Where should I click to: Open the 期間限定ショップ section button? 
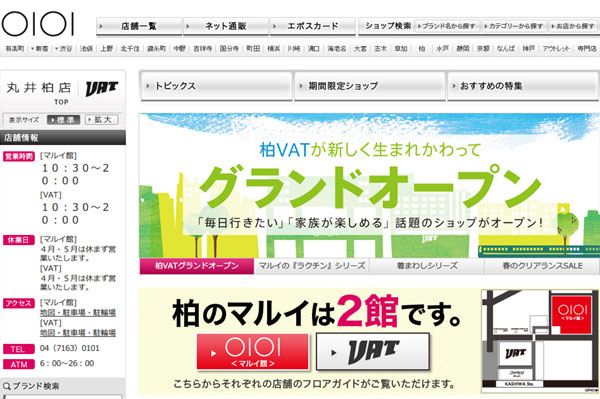370,86
